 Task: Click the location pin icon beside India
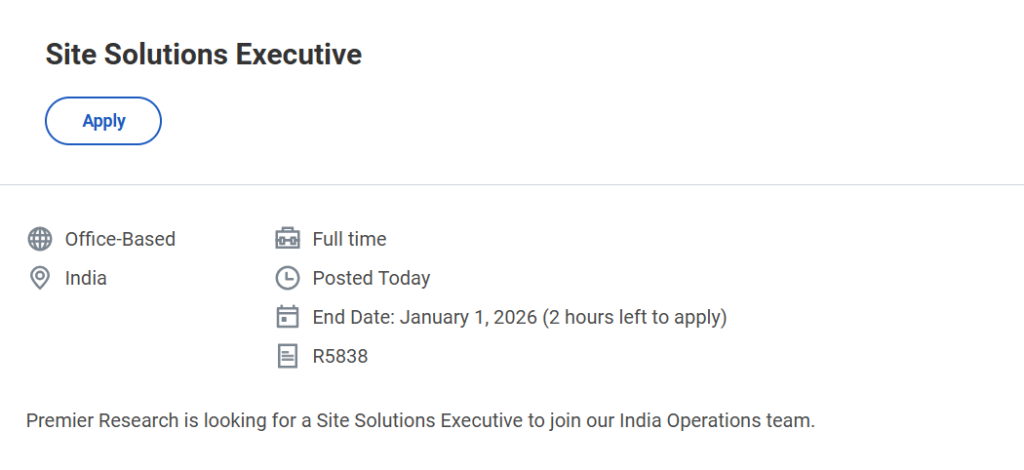tap(40, 278)
